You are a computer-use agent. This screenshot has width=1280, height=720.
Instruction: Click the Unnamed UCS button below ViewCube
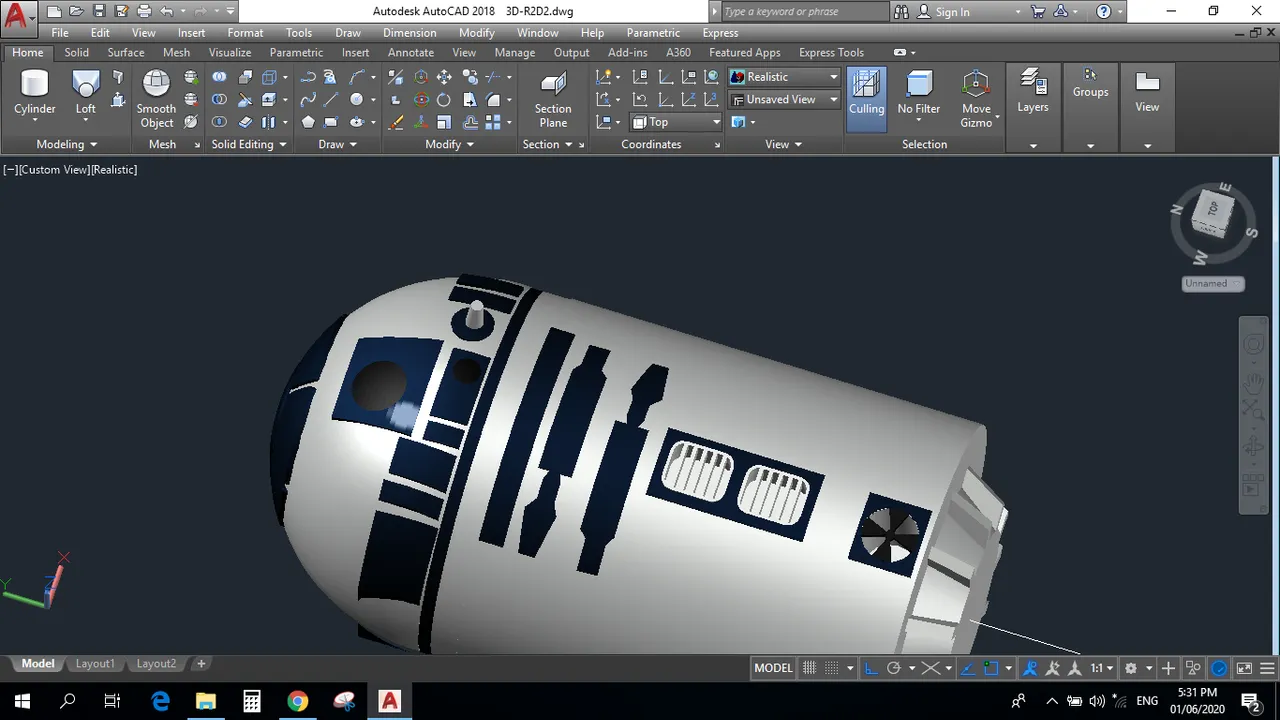coord(1212,283)
